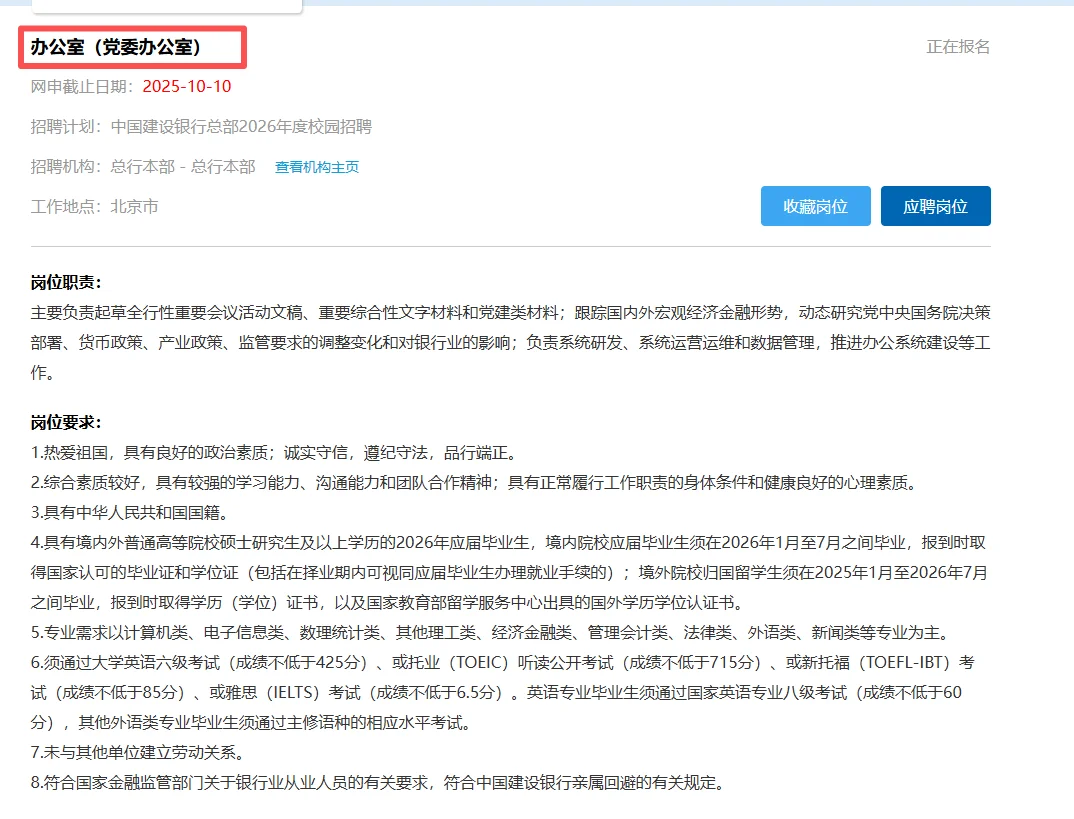Click the deadline date 2025-10-10

tap(186, 86)
